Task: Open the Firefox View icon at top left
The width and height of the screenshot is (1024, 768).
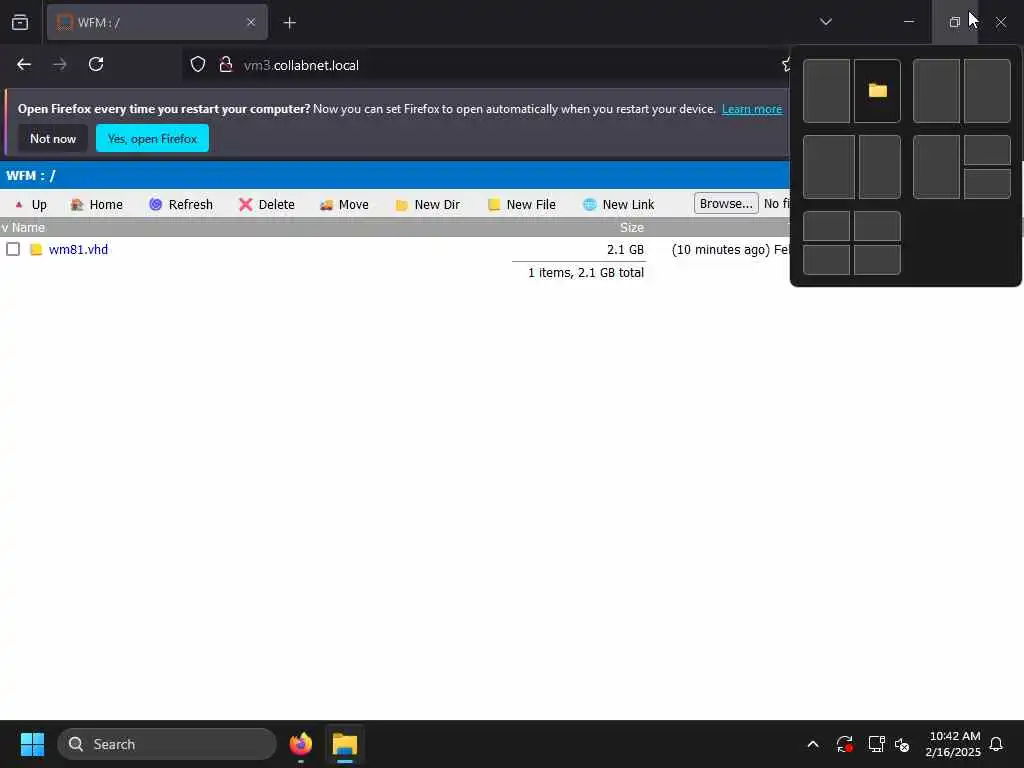Action: [20, 22]
